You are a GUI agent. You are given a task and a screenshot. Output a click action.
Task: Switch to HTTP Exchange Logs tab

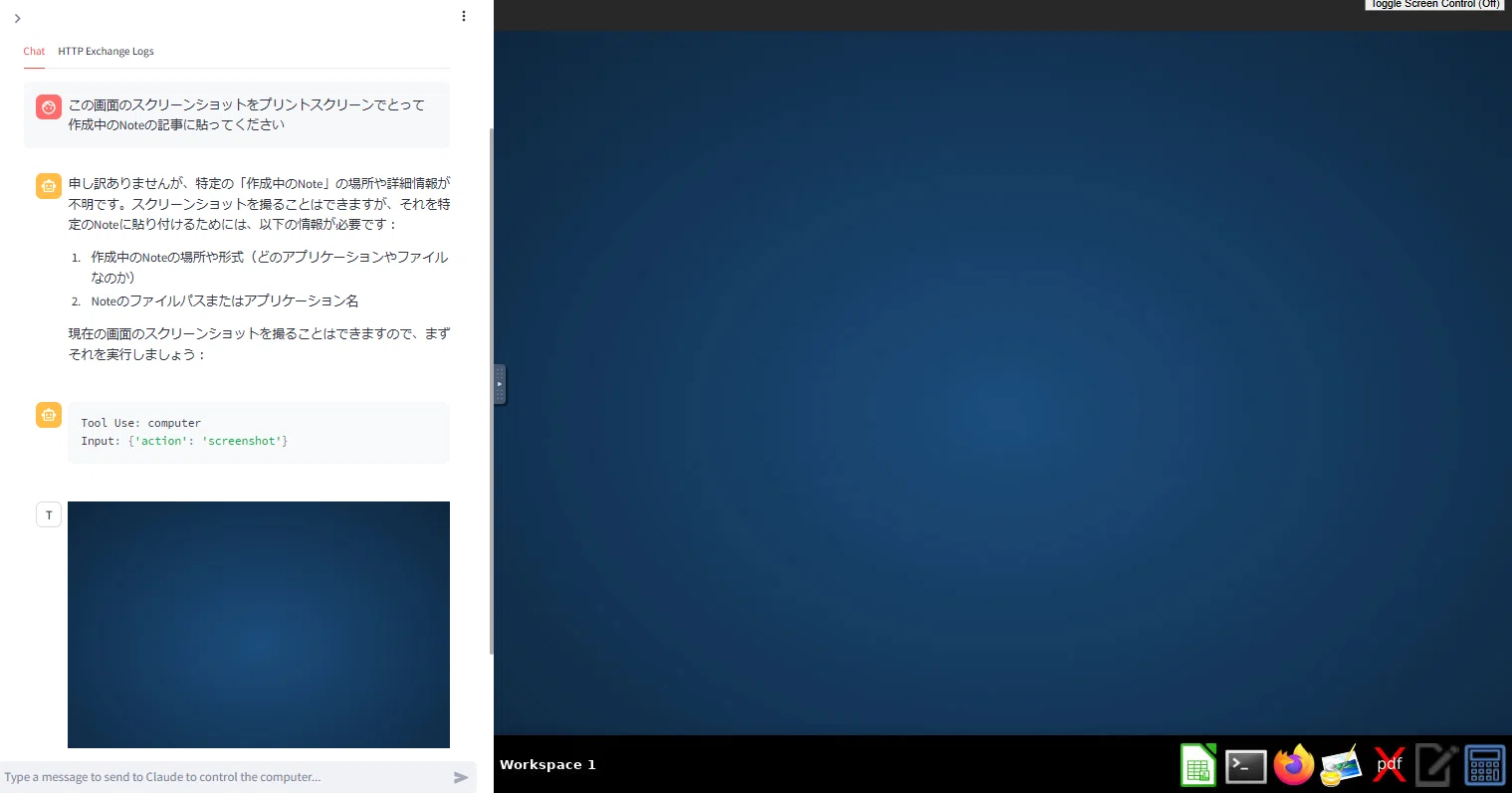106,51
